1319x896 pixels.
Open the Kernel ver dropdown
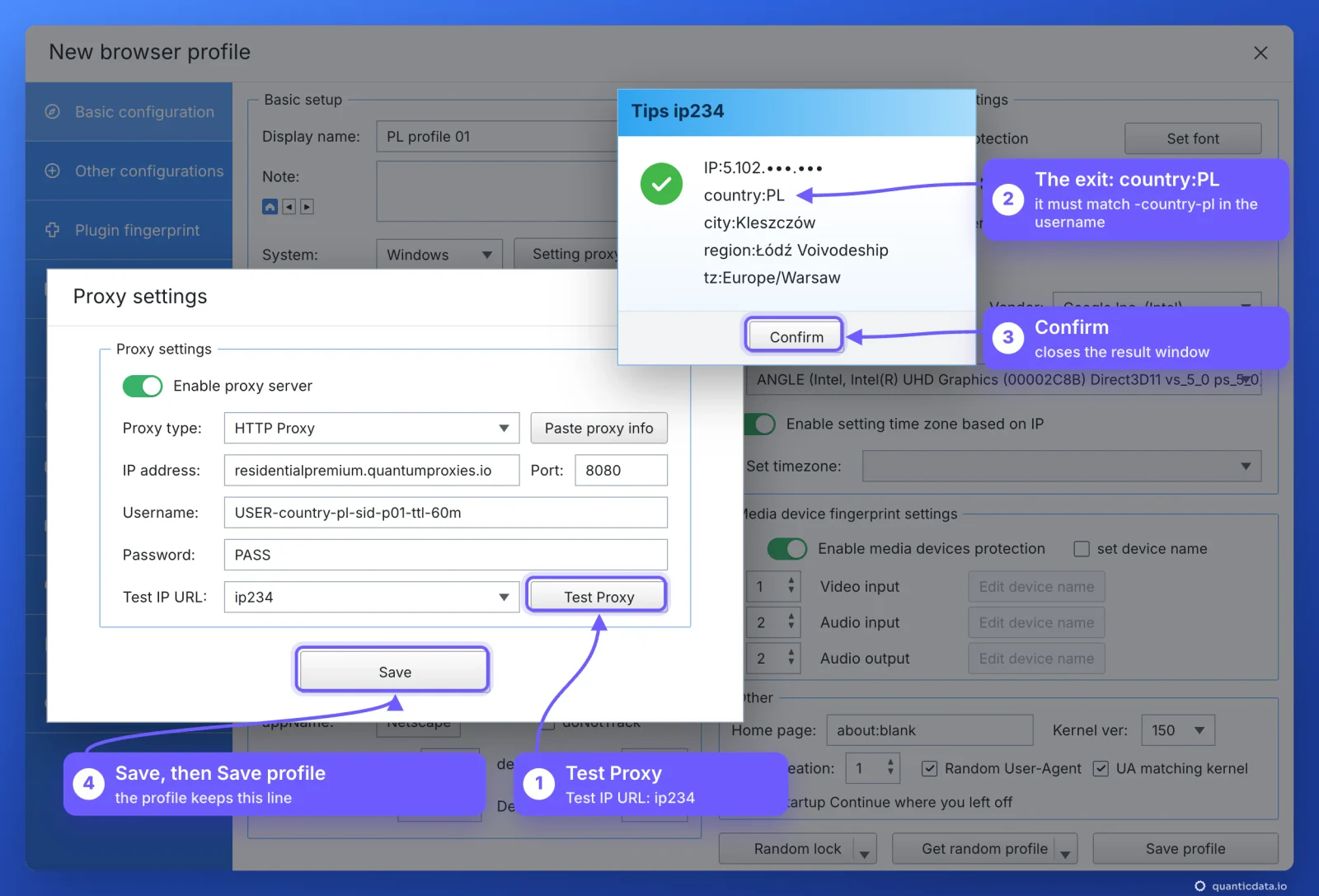[x=1178, y=730]
